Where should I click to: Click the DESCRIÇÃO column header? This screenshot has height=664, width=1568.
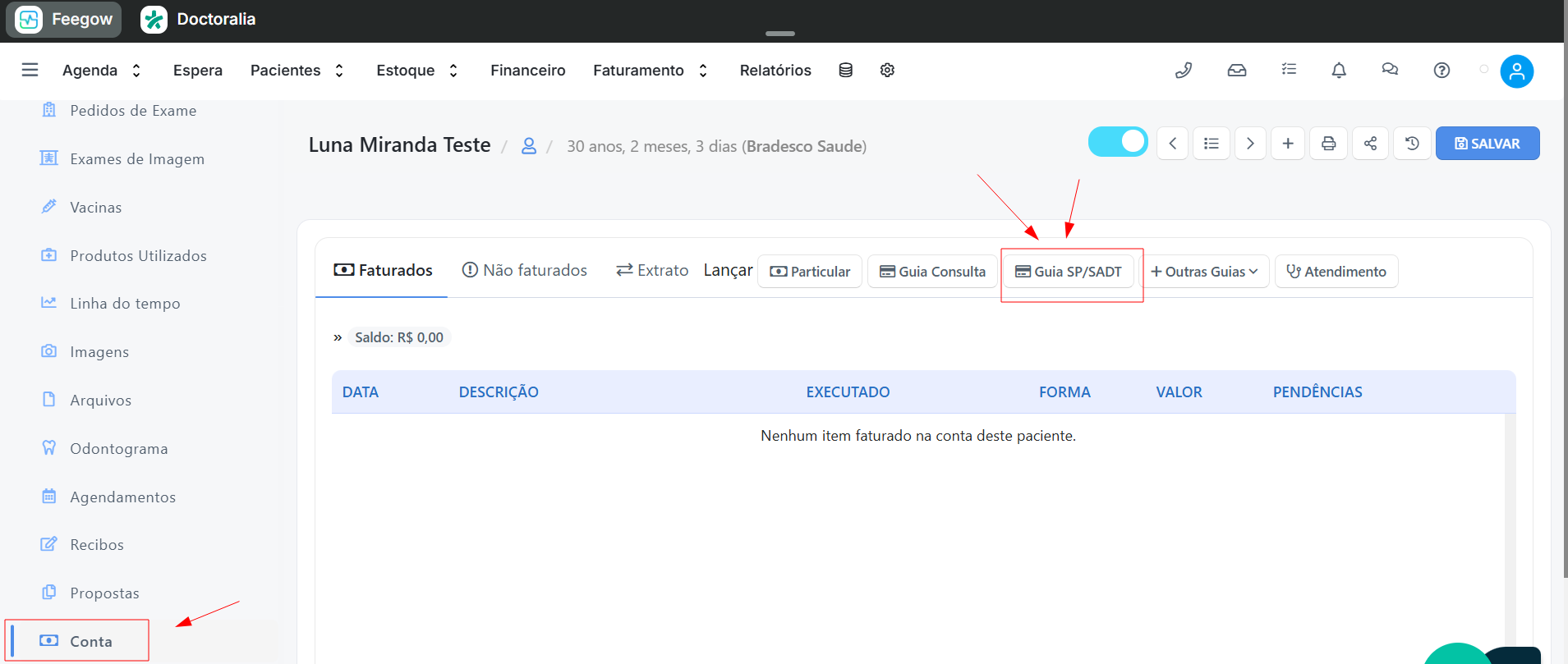499,392
